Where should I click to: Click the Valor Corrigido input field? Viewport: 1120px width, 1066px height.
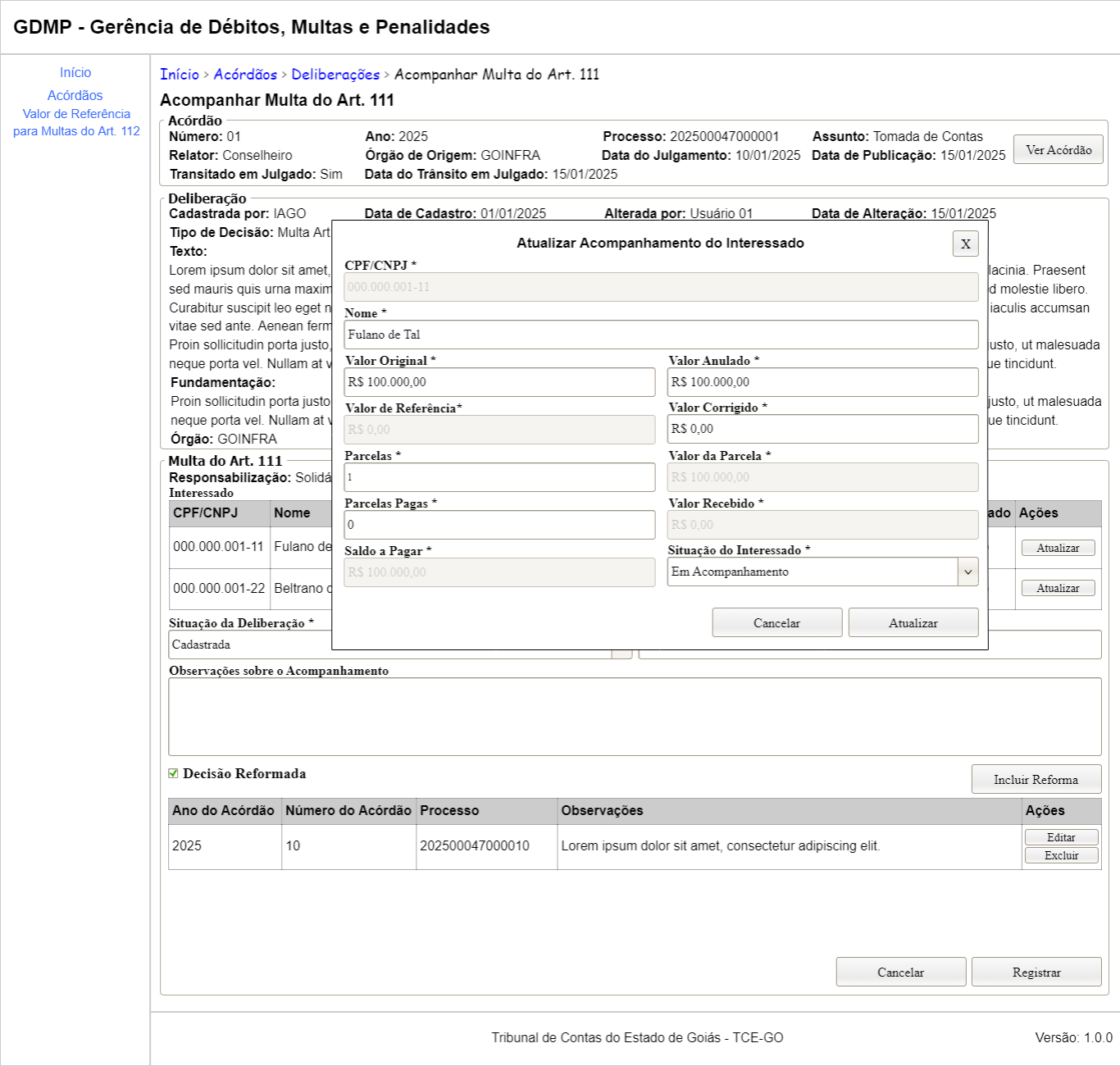[822, 429]
